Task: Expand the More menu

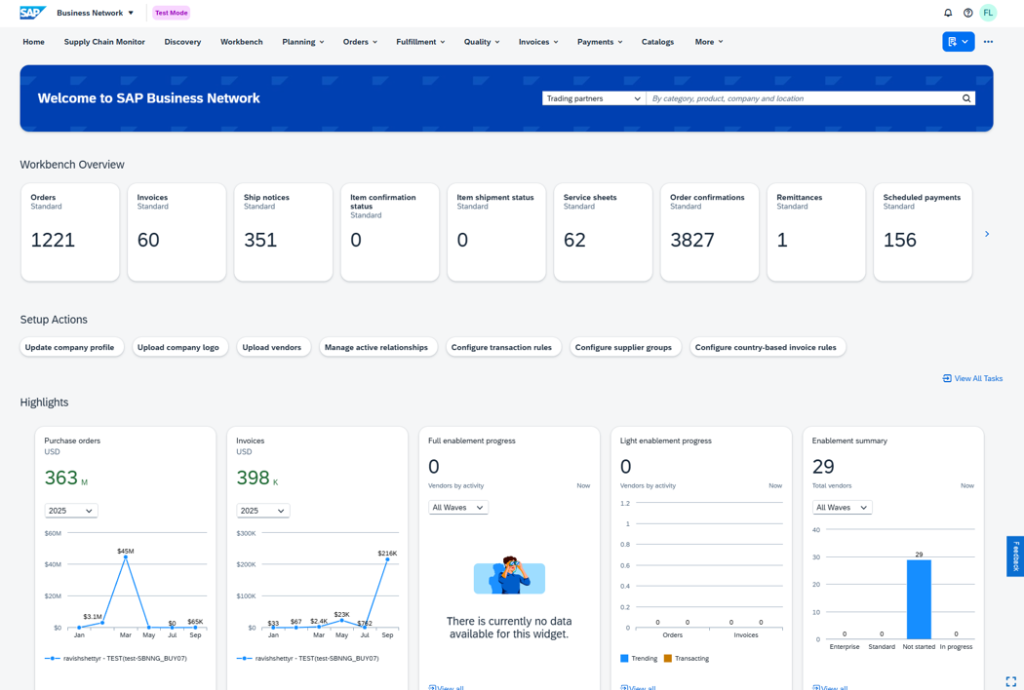Action: point(709,42)
